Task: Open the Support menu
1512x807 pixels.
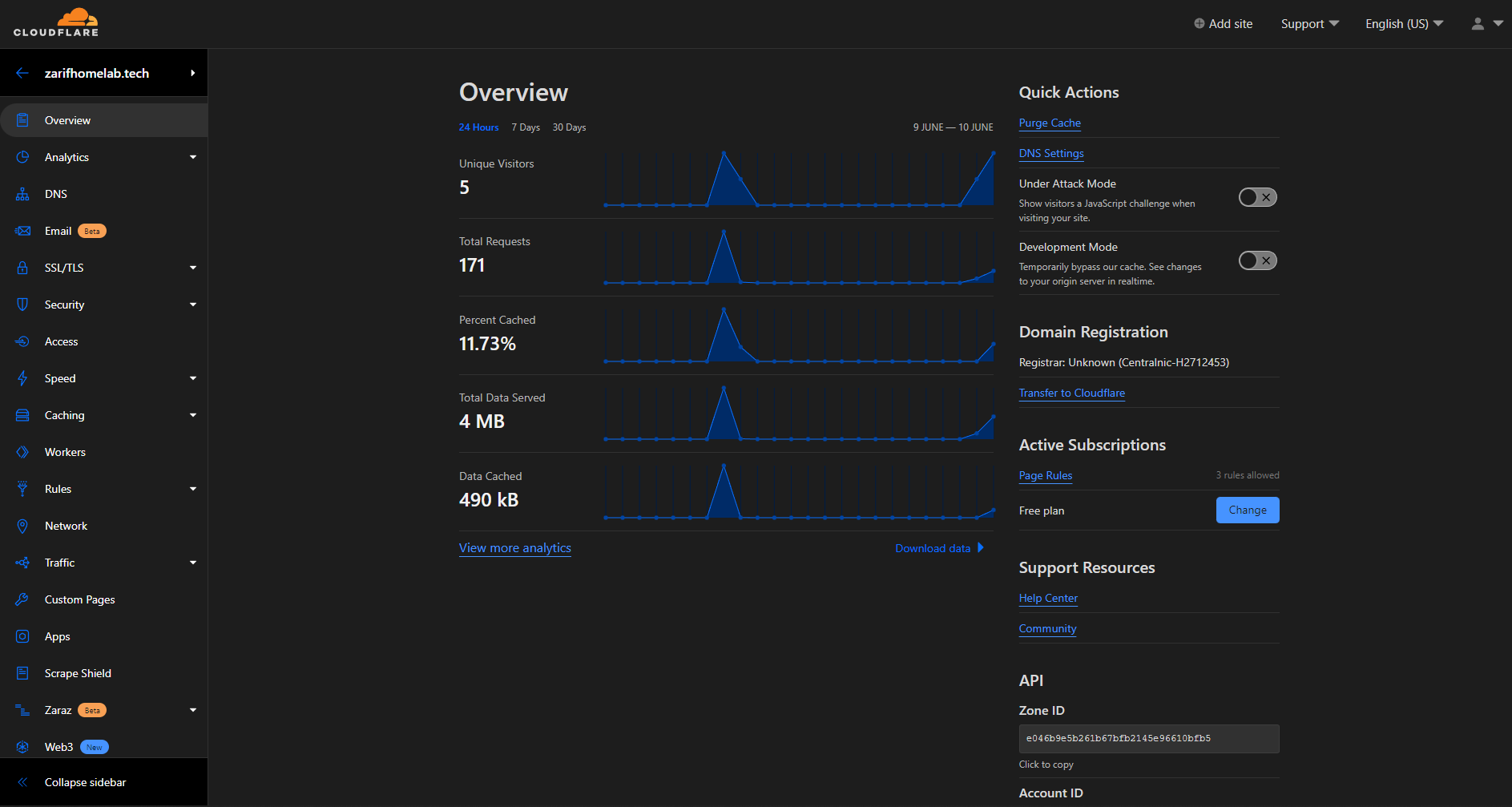Action: coord(1309,24)
